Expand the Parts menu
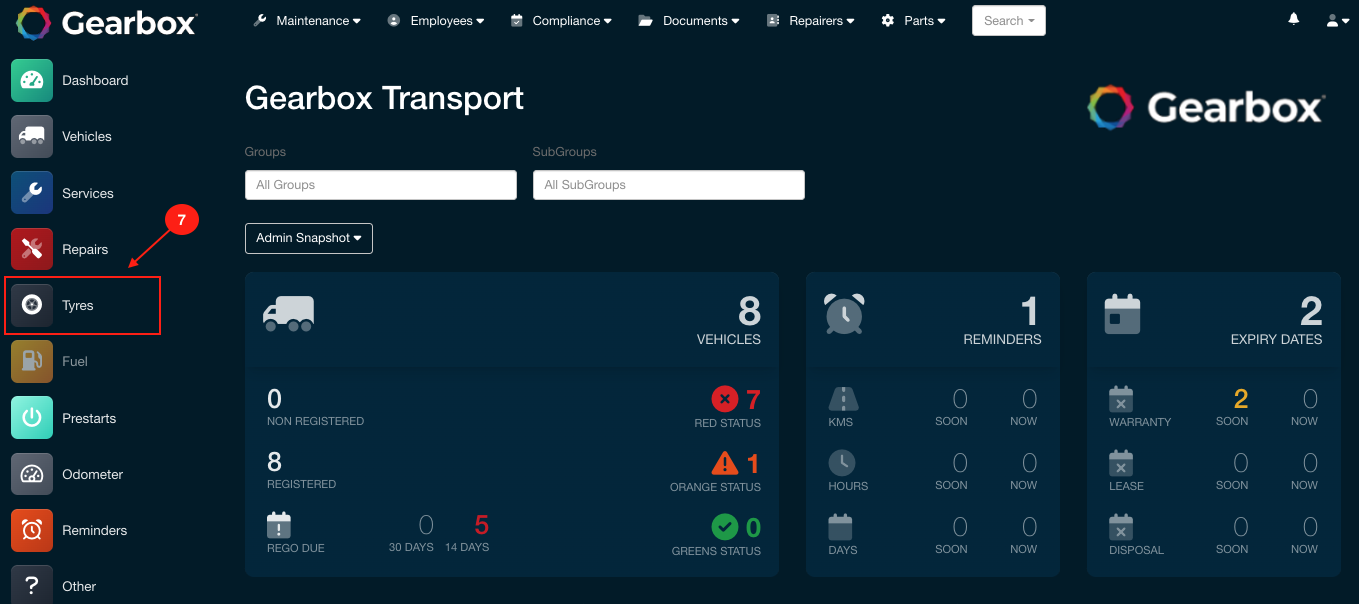This screenshot has width=1359, height=604. tap(913, 20)
